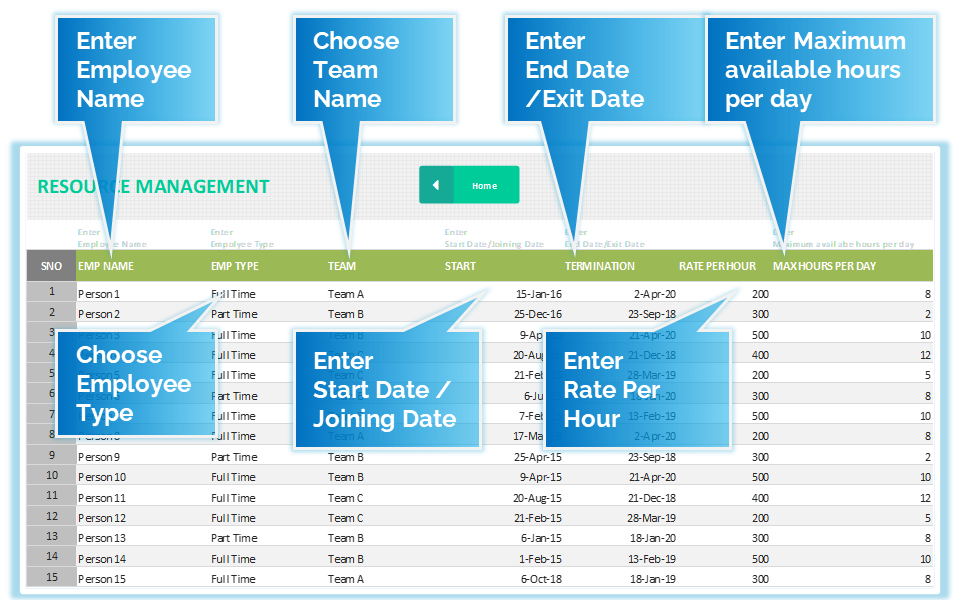Image resolution: width=960 pixels, height=600 pixels.
Task: Select Person 15 name cell
Action: pyautogui.click(x=102, y=579)
